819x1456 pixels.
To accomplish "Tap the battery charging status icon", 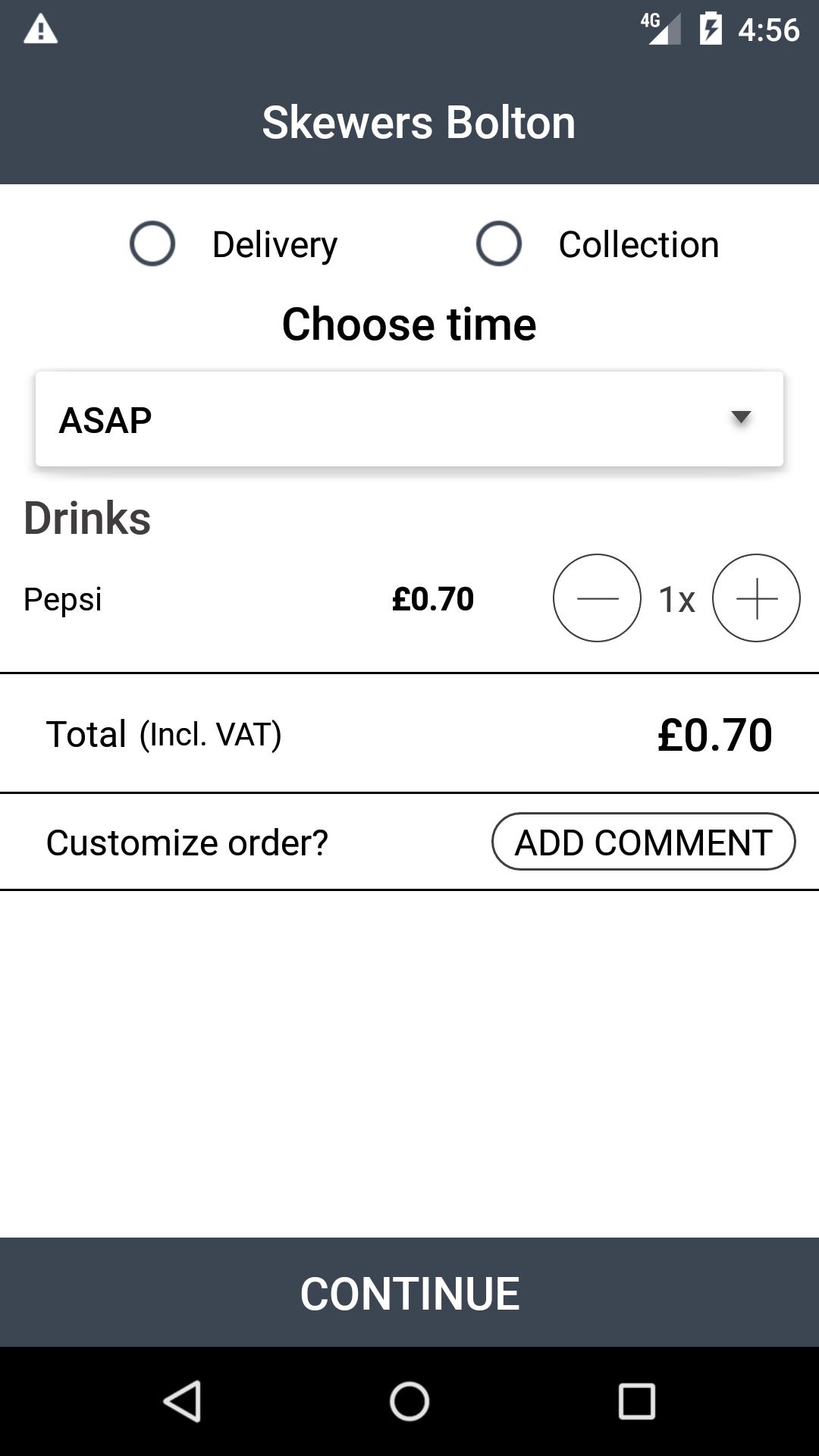I will coord(711,30).
